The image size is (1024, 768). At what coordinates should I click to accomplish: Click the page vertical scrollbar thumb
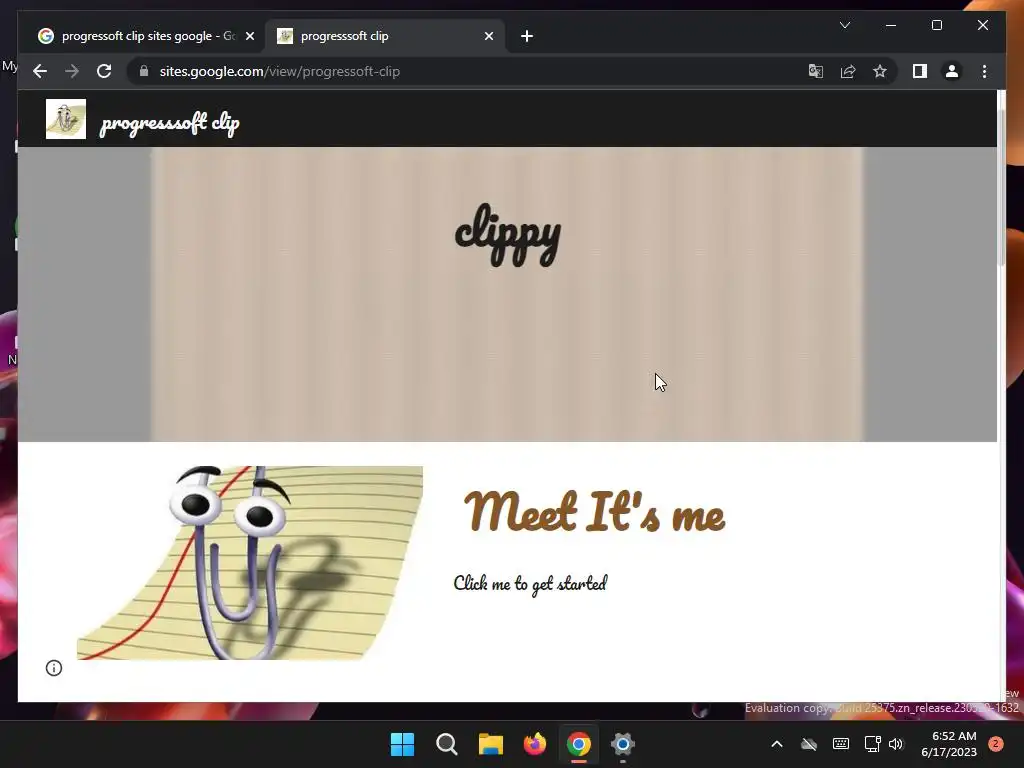tap(1001, 186)
